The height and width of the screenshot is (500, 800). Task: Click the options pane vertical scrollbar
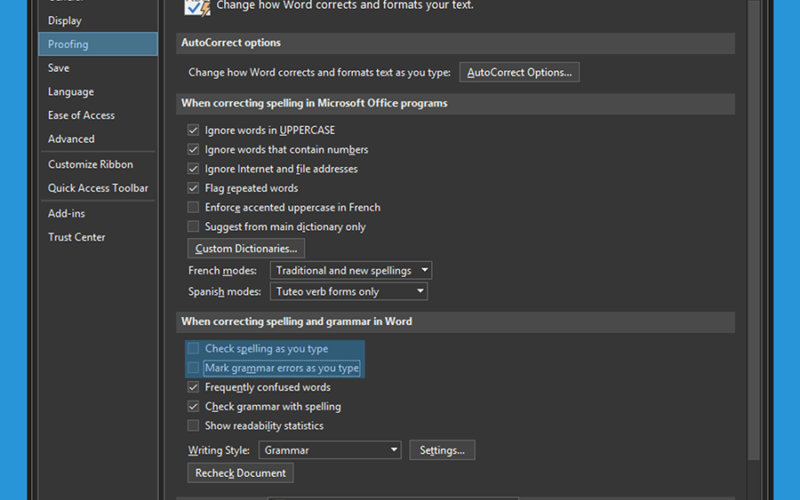[754, 230]
